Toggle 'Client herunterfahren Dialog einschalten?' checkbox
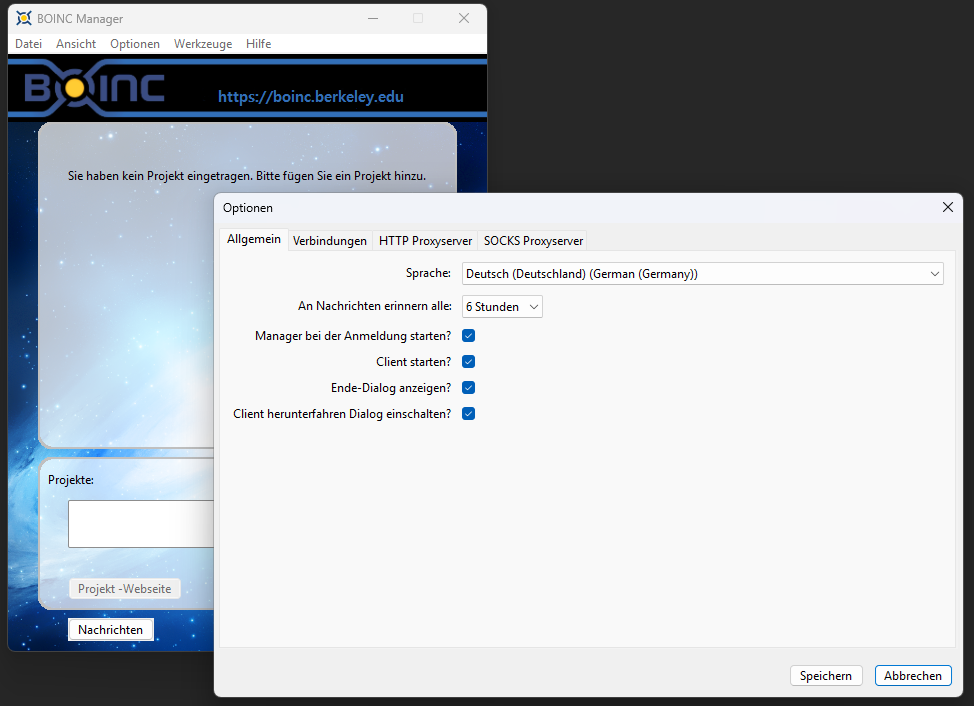The width and height of the screenshot is (974, 706). [x=468, y=414]
